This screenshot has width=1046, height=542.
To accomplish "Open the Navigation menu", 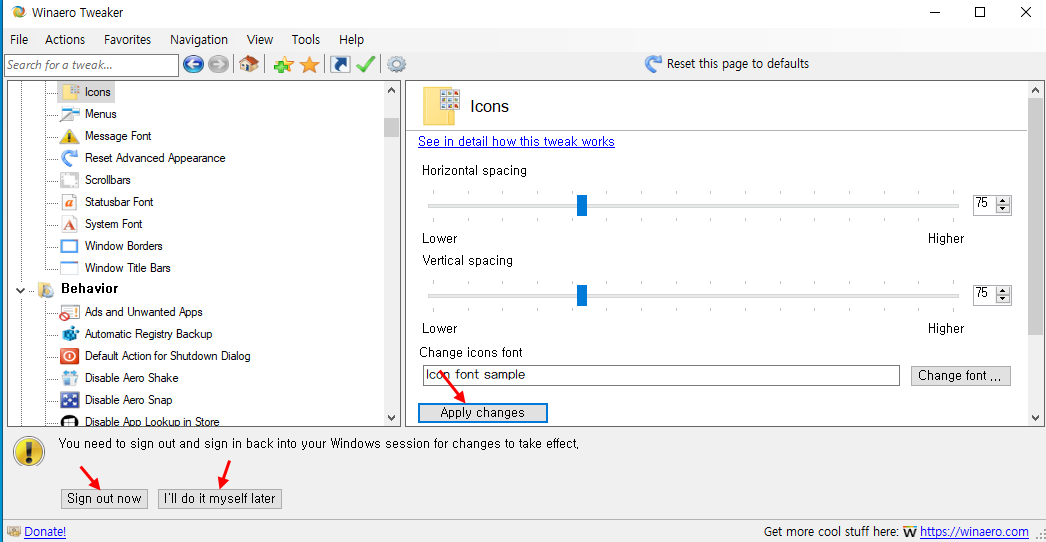I will click(x=199, y=39).
